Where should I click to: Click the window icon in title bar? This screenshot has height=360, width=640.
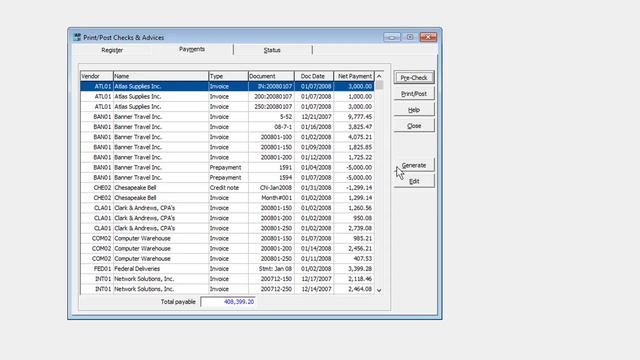(x=77, y=37)
